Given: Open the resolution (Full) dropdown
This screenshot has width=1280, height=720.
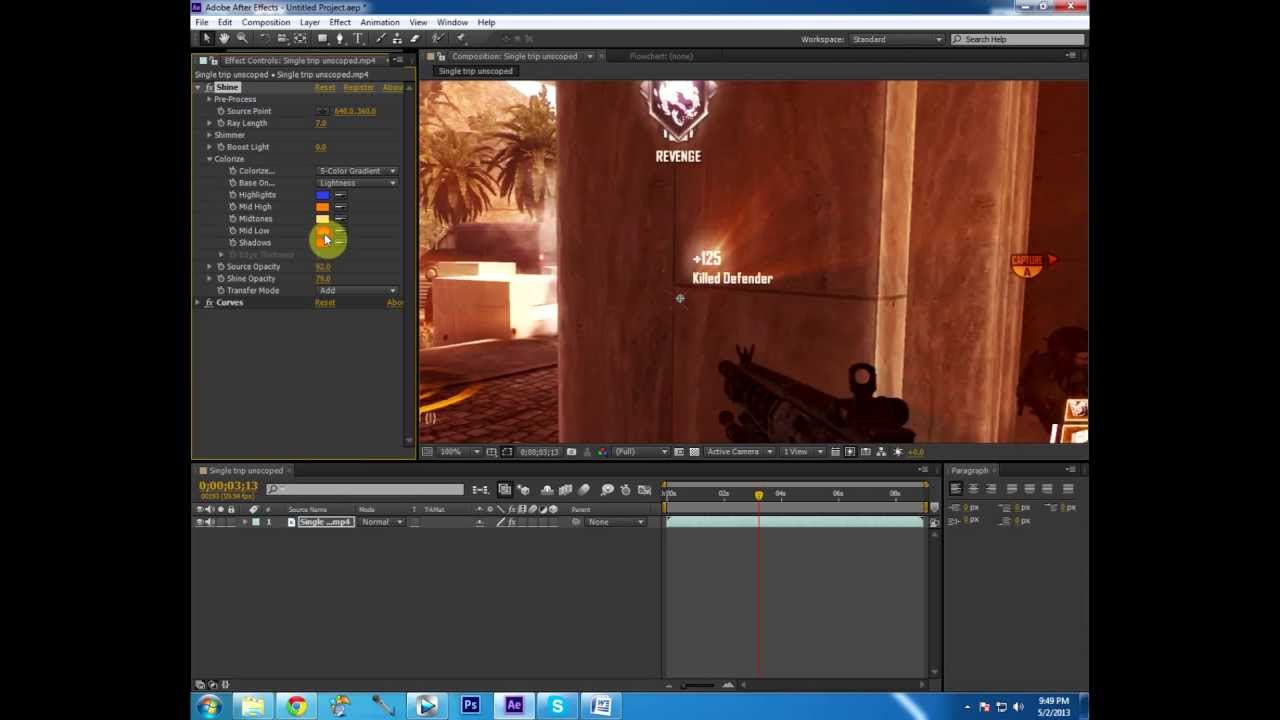Looking at the screenshot, I should [x=641, y=452].
